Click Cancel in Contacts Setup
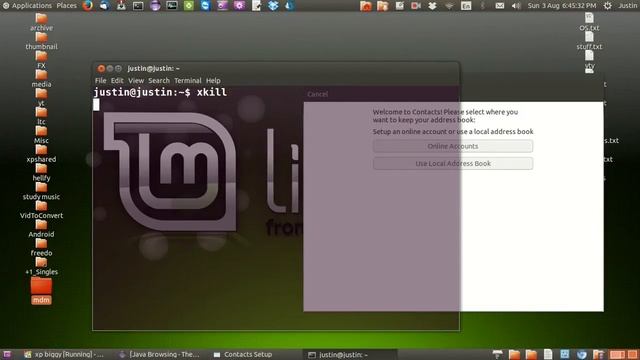 pyautogui.click(x=318, y=94)
